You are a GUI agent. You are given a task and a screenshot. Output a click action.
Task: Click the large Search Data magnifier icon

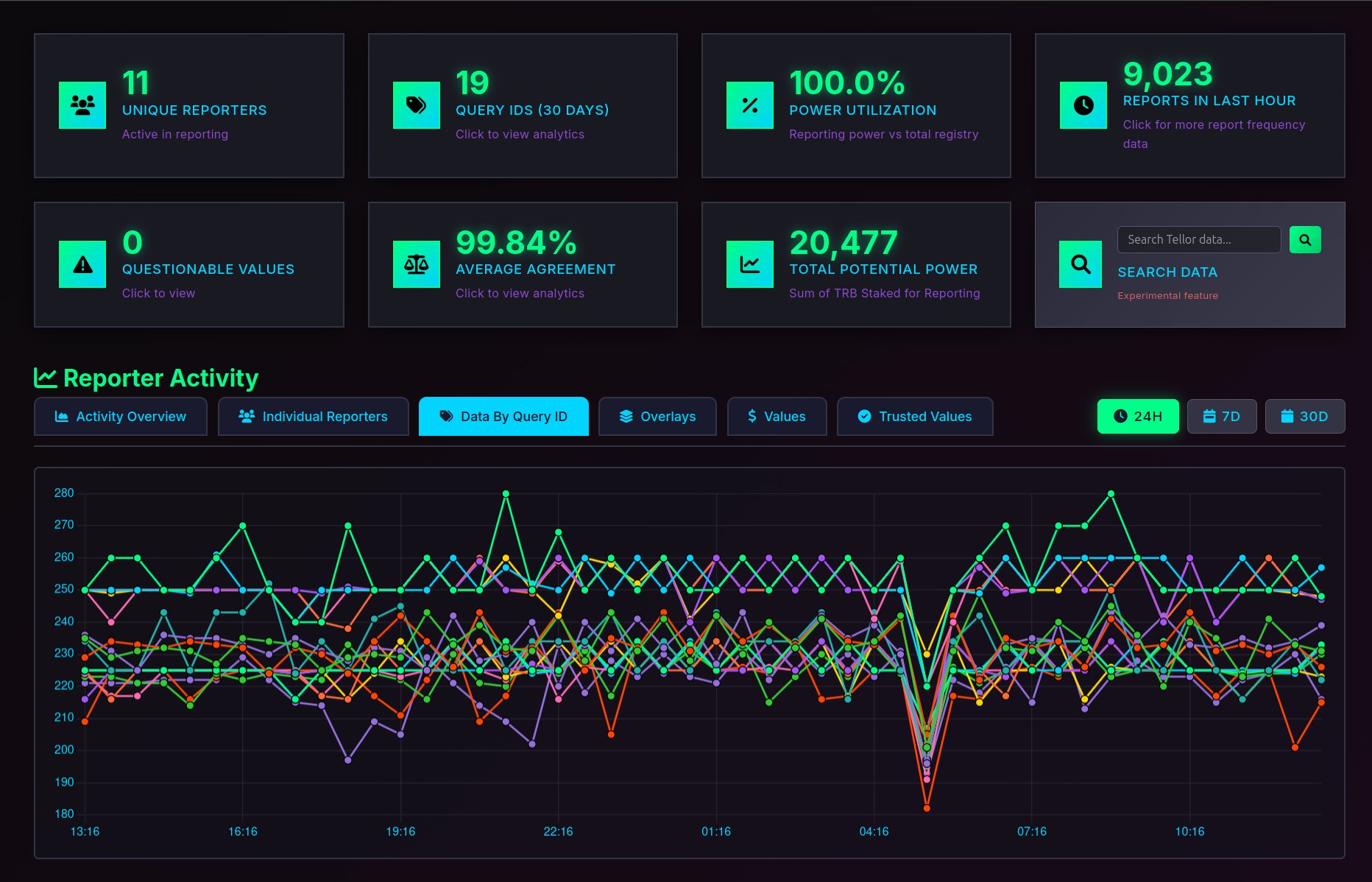tap(1081, 264)
